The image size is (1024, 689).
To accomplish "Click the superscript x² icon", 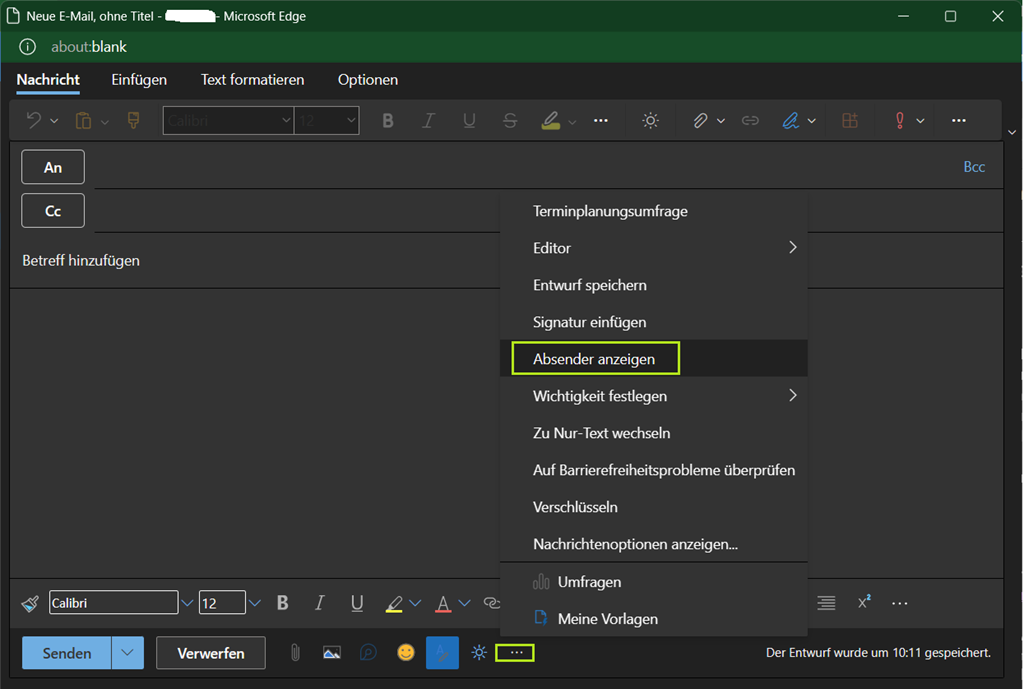I will point(864,603).
